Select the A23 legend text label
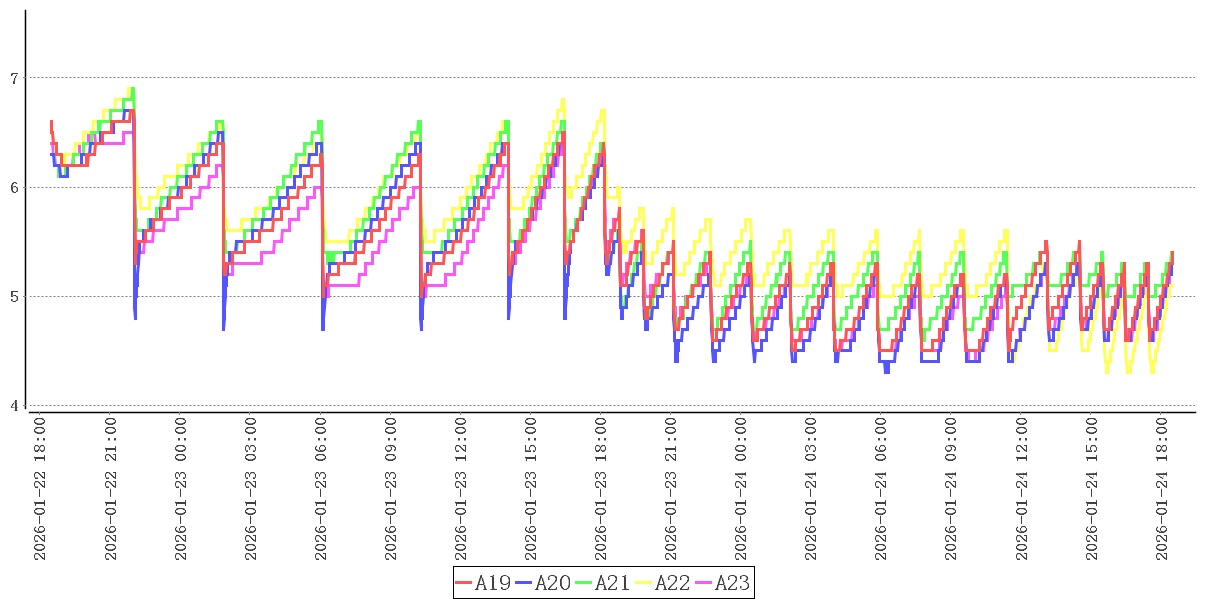The image size is (1207, 600). pyautogui.click(x=732, y=583)
